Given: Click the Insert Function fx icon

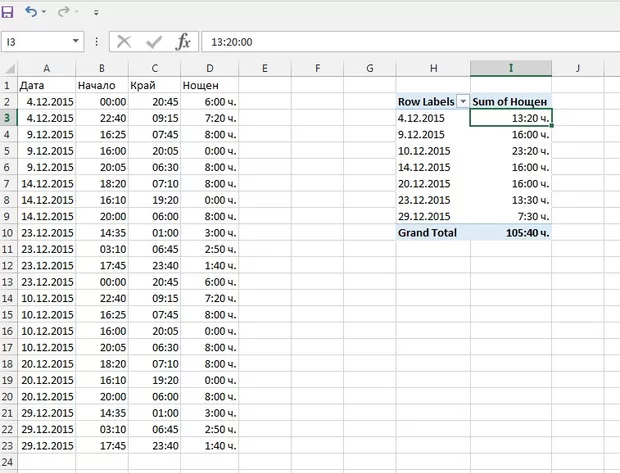Looking at the screenshot, I should pos(183,41).
